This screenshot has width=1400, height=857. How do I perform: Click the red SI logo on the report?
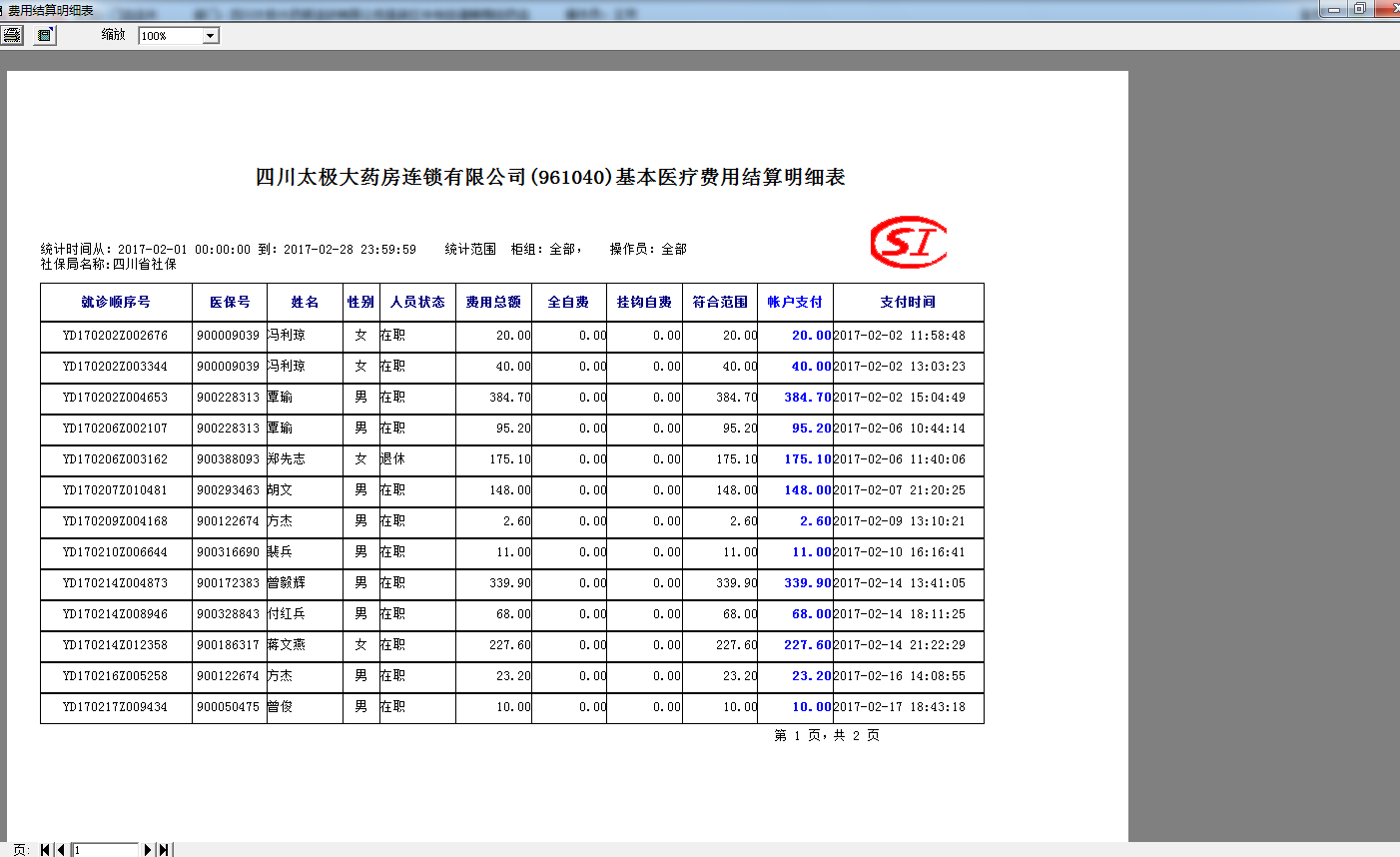[909, 242]
